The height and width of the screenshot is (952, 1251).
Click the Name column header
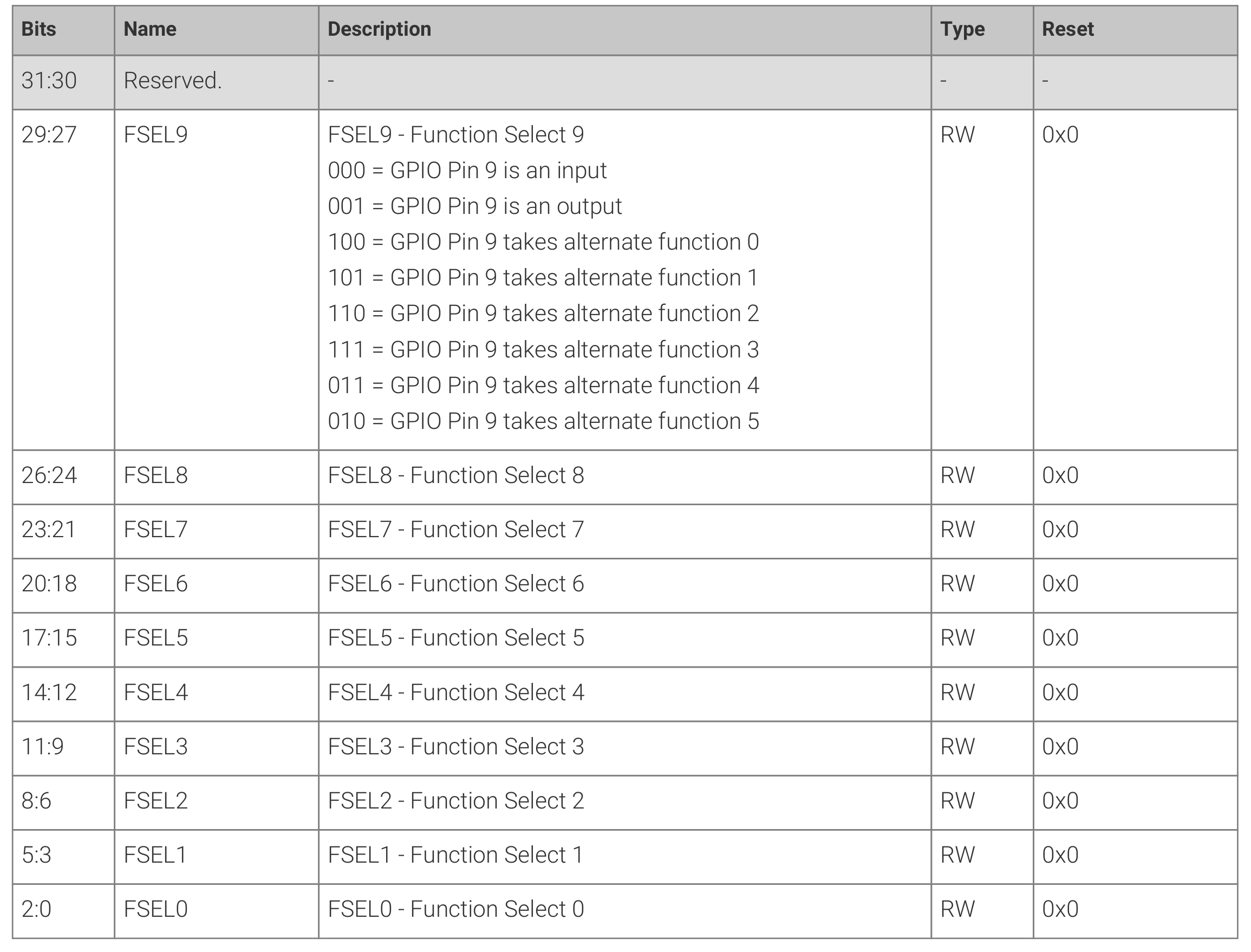point(149,29)
